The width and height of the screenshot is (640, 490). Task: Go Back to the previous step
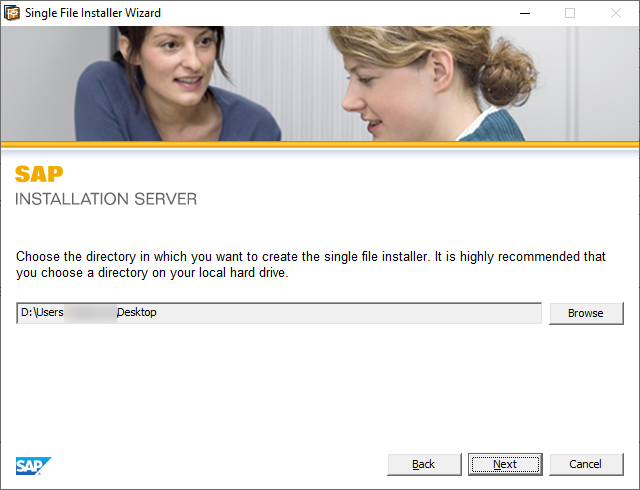[x=424, y=464]
